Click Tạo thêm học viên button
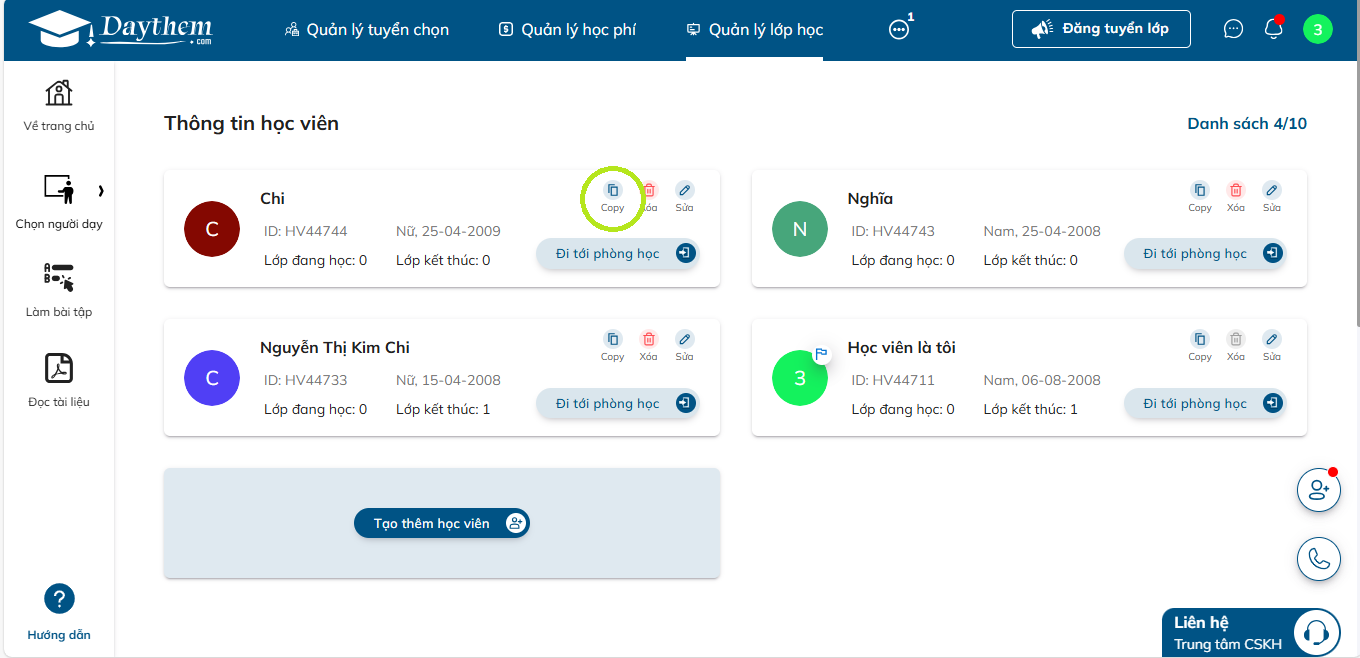The height and width of the screenshot is (658, 1360). (442, 523)
